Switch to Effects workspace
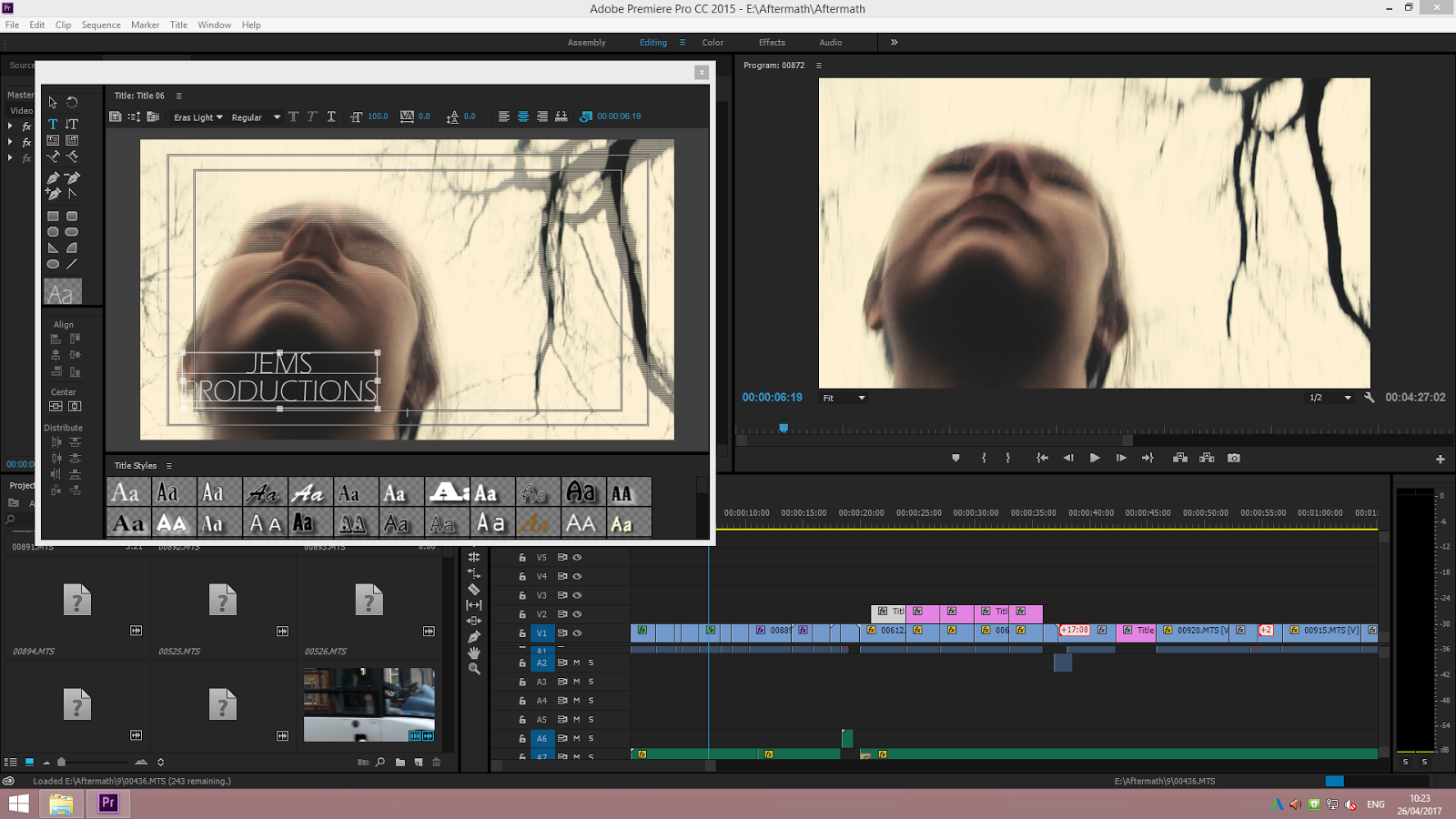The image size is (1456, 819). [x=772, y=42]
